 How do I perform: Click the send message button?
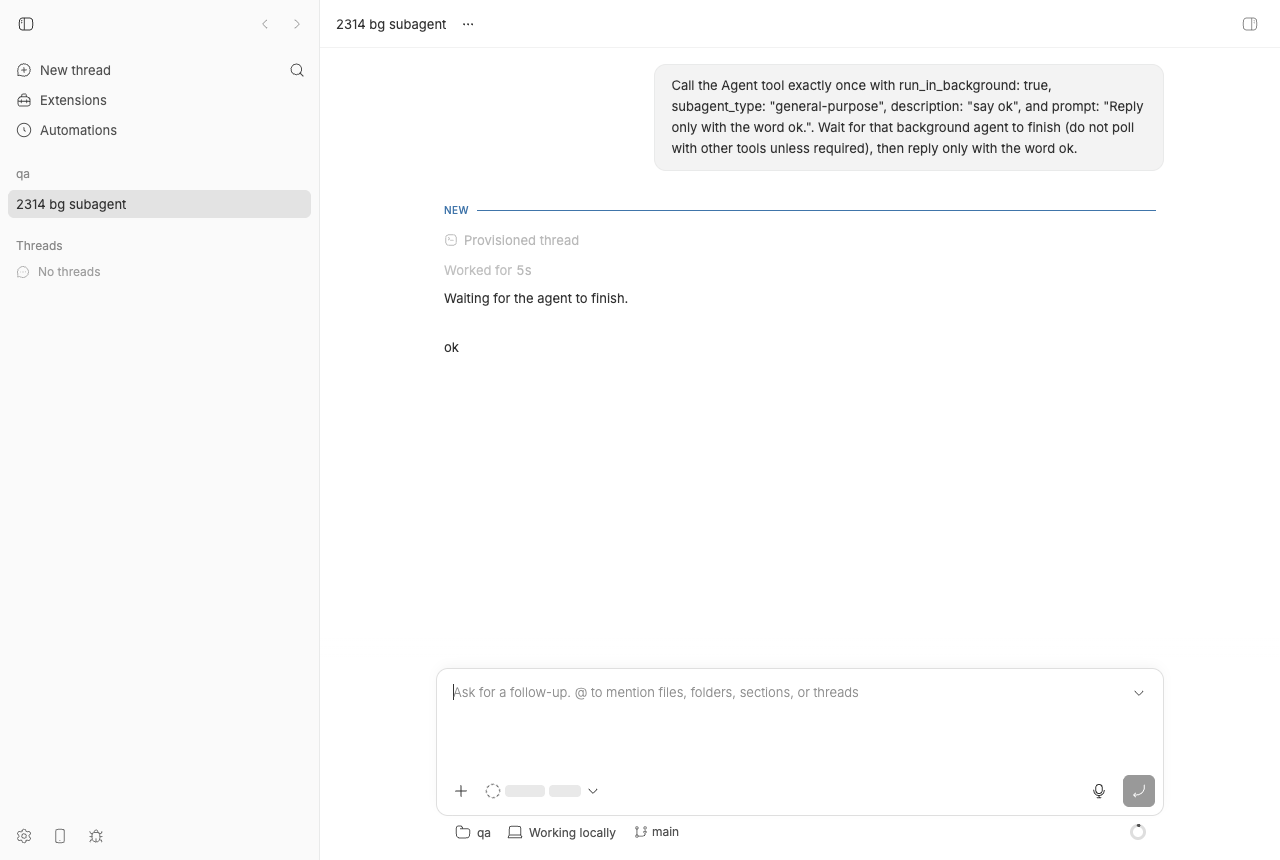(1139, 791)
